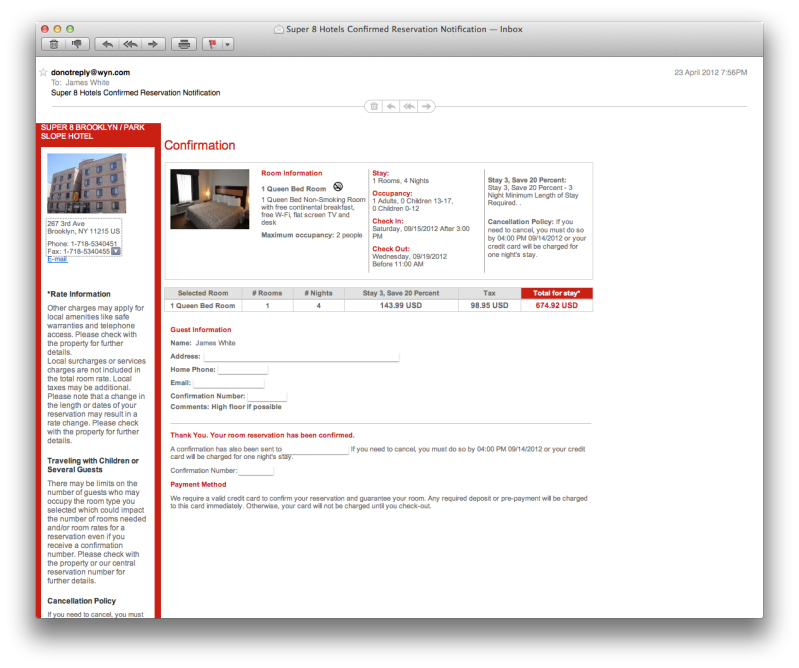Click the Traveling with Children sidebar heading

click(93, 465)
